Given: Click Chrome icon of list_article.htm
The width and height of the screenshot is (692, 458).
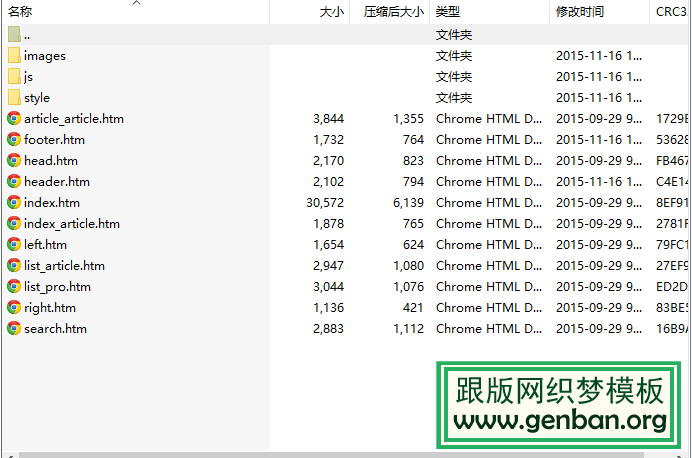Looking at the screenshot, I should (x=14, y=265).
